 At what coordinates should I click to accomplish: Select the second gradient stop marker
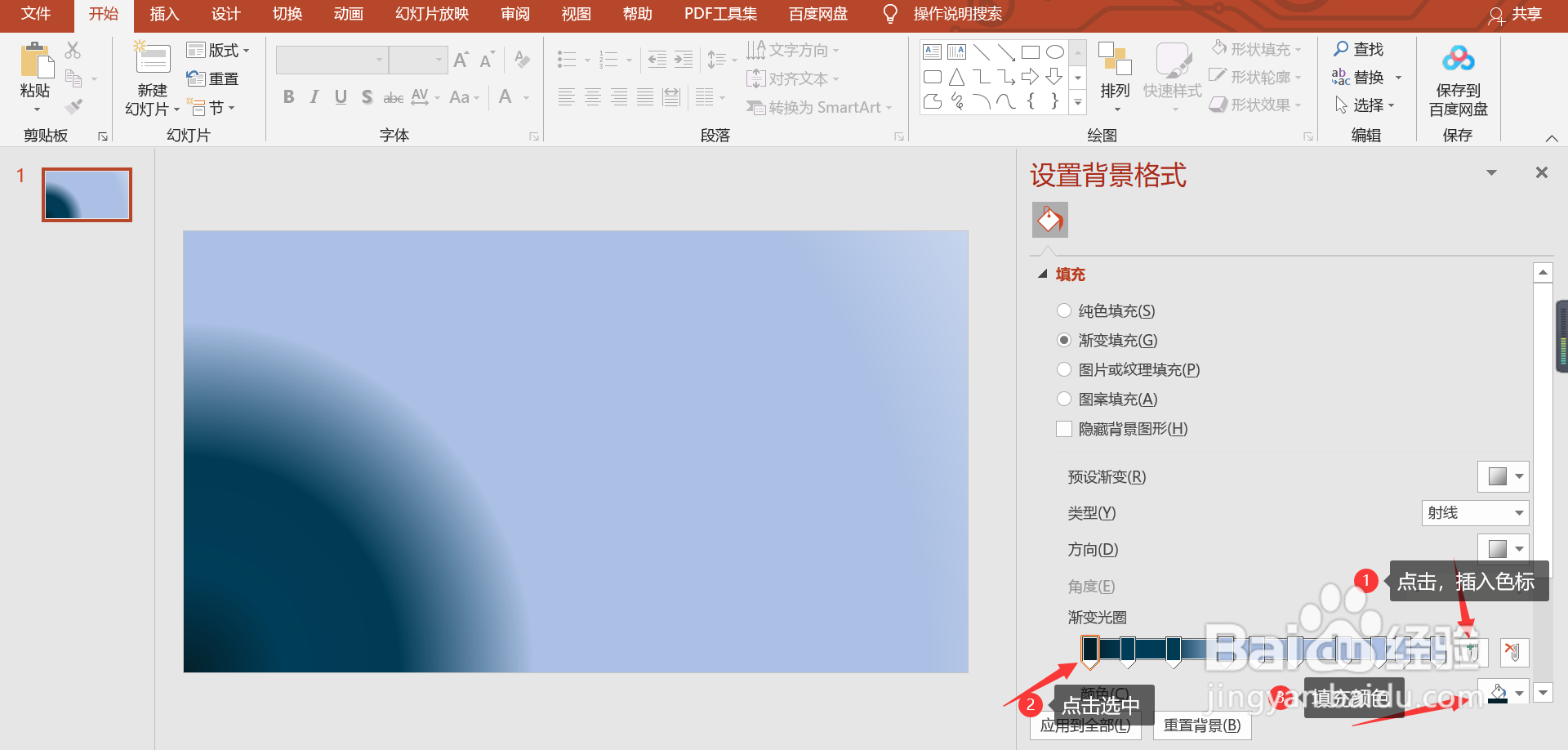(x=1128, y=652)
